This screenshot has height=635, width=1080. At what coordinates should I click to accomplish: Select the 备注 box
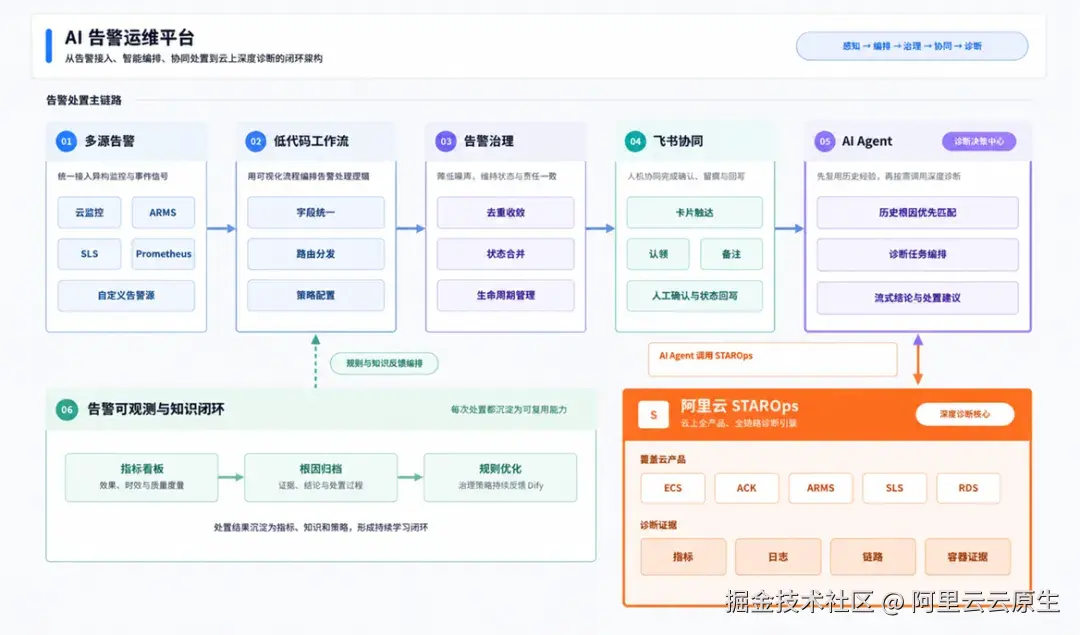(x=731, y=253)
